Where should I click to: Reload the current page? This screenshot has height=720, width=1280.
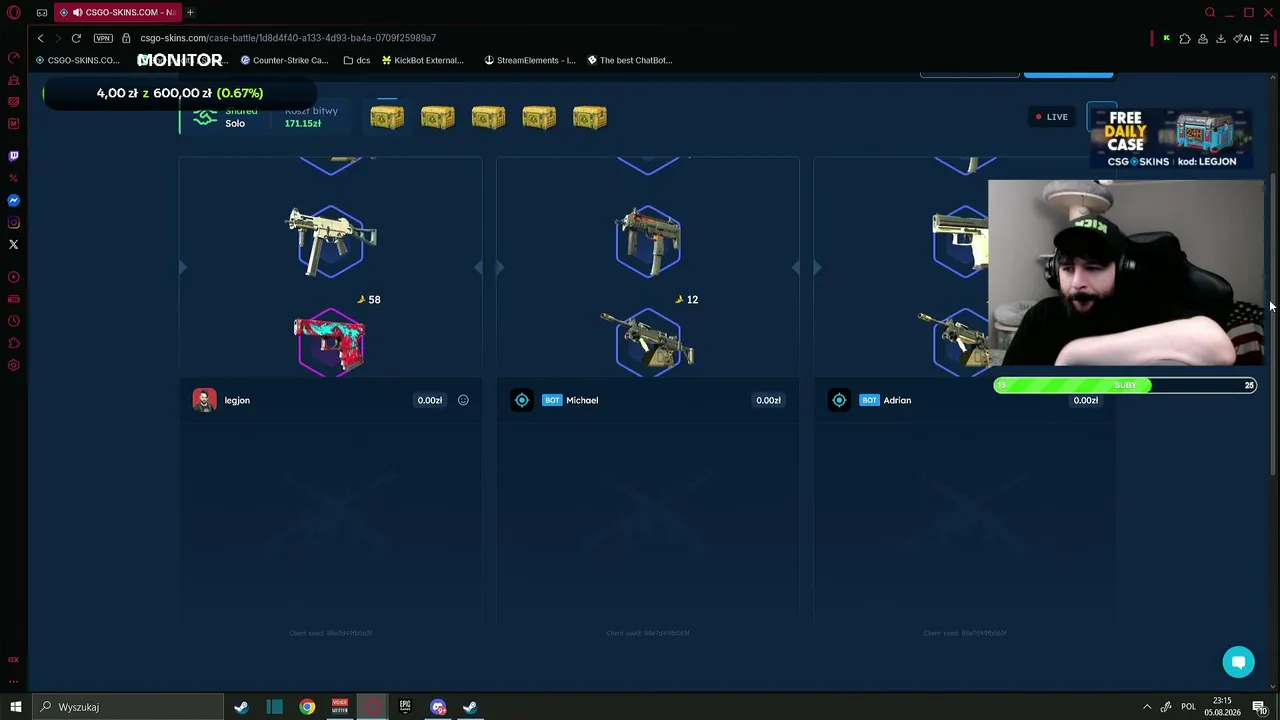(x=76, y=38)
